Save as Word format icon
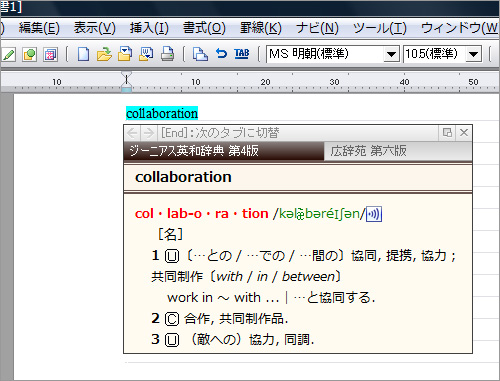This screenshot has height=381, width=500. point(146,54)
